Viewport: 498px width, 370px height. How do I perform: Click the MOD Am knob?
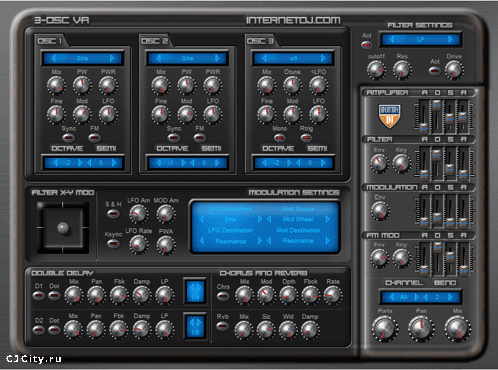tap(166, 213)
